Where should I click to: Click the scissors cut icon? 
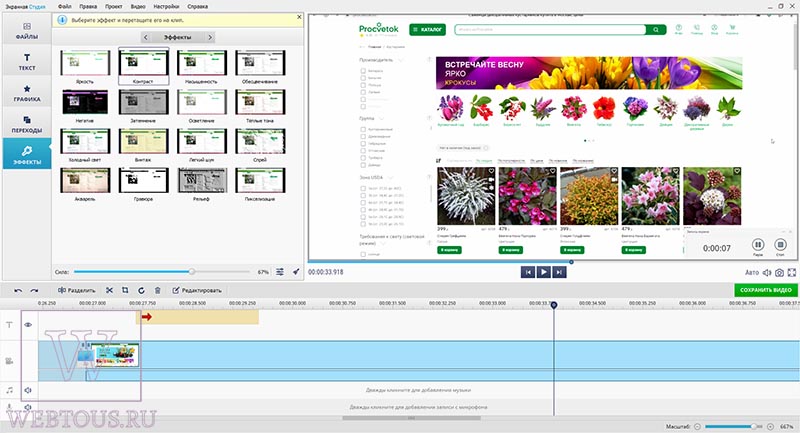pos(109,290)
